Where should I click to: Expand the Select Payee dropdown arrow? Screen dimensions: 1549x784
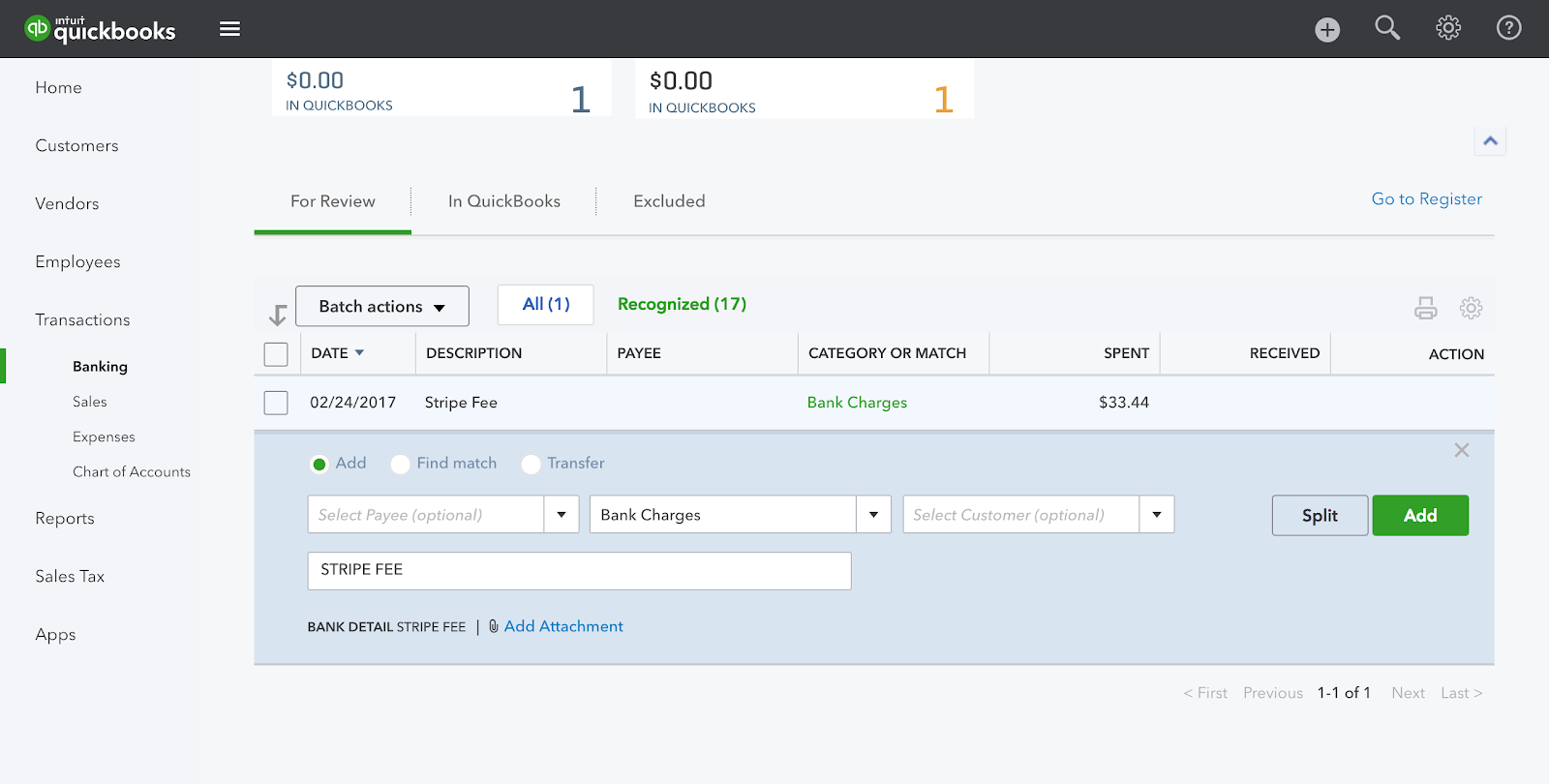click(x=561, y=515)
